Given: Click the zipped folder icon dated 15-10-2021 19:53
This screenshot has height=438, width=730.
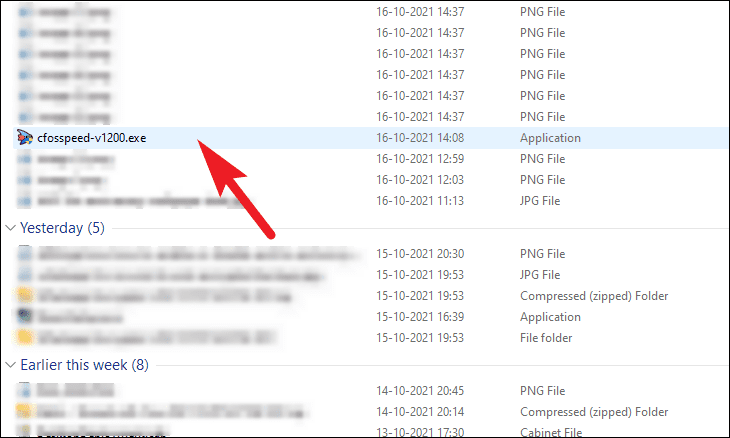Looking at the screenshot, I should pyautogui.click(x=25, y=296).
